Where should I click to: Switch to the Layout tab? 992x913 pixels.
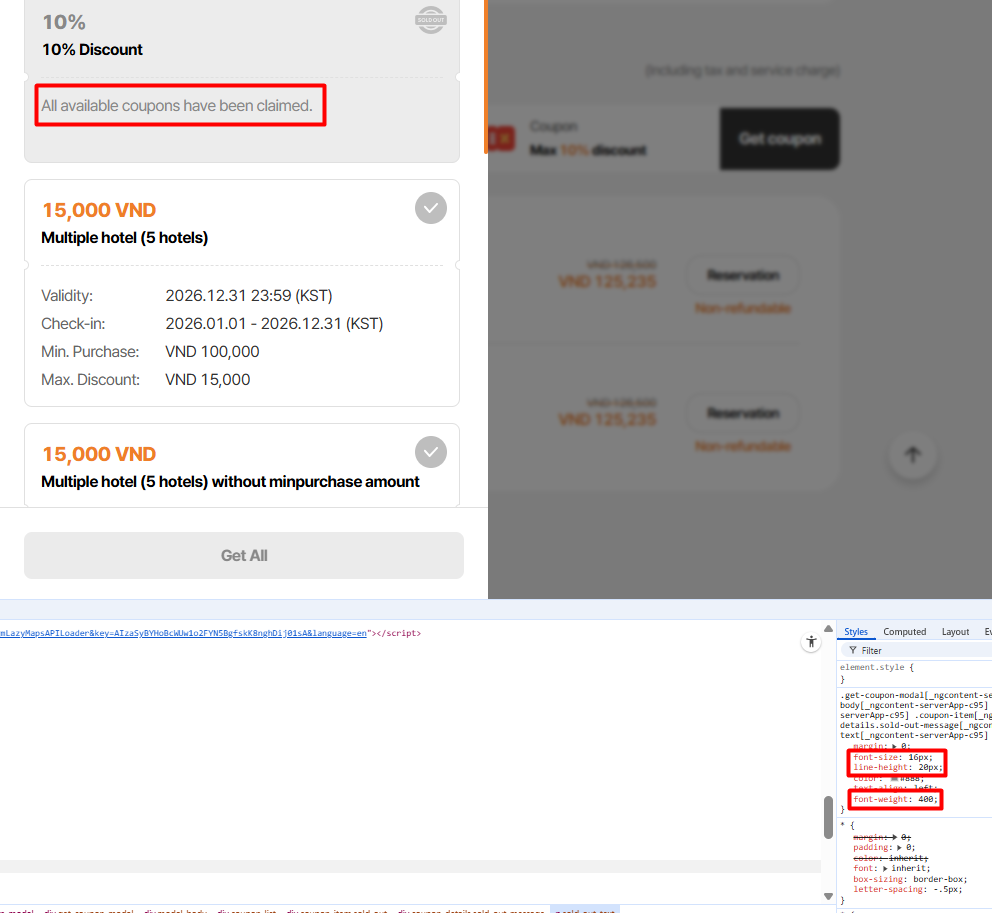[955, 631]
